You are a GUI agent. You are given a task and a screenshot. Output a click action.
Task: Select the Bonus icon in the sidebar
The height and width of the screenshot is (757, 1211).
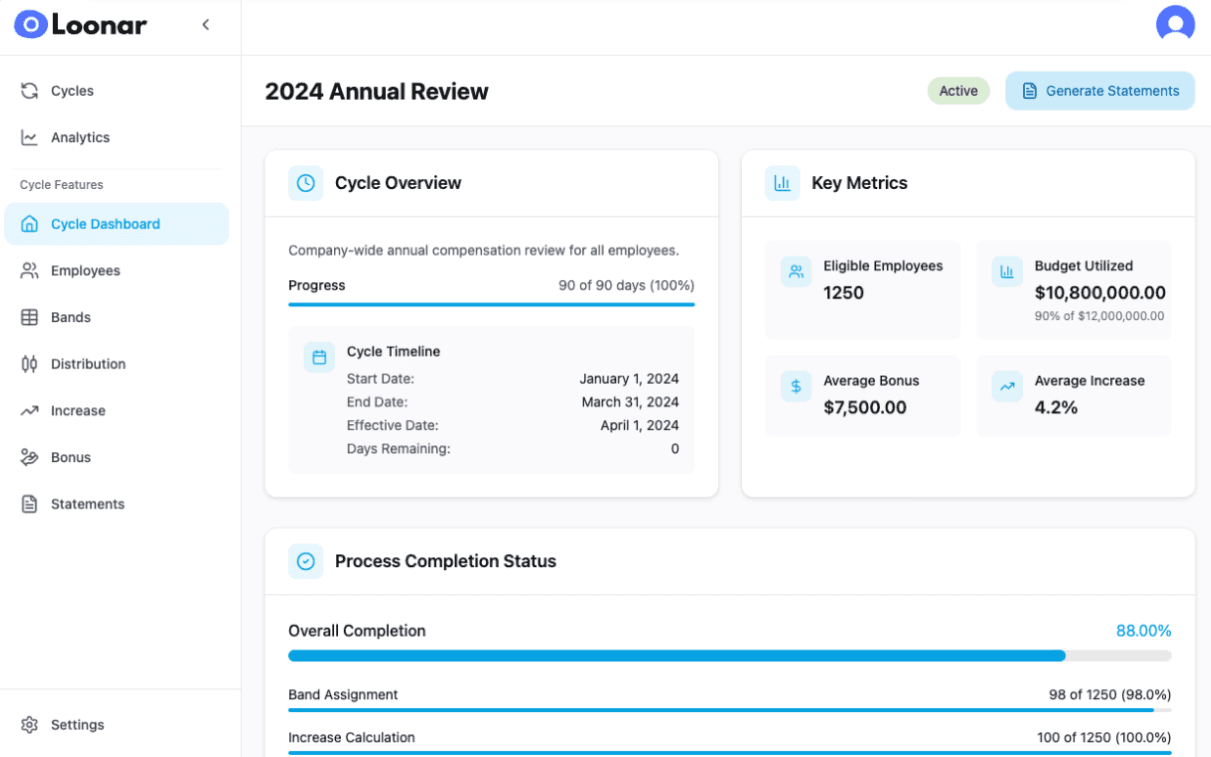[29, 457]
